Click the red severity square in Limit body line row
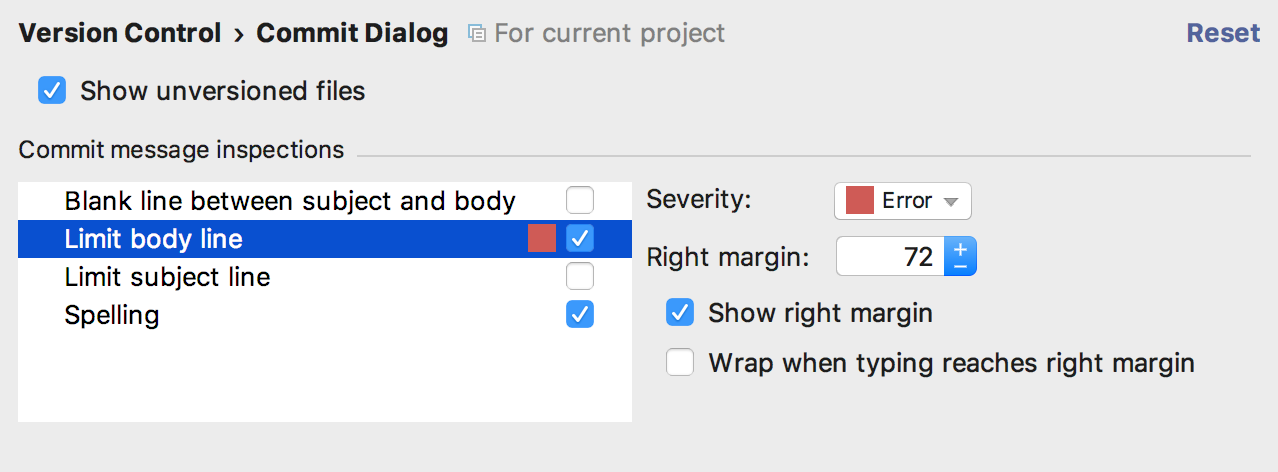Image resolution: width=1278 pixels, height=472 pixels. click(x=542, y=238)
